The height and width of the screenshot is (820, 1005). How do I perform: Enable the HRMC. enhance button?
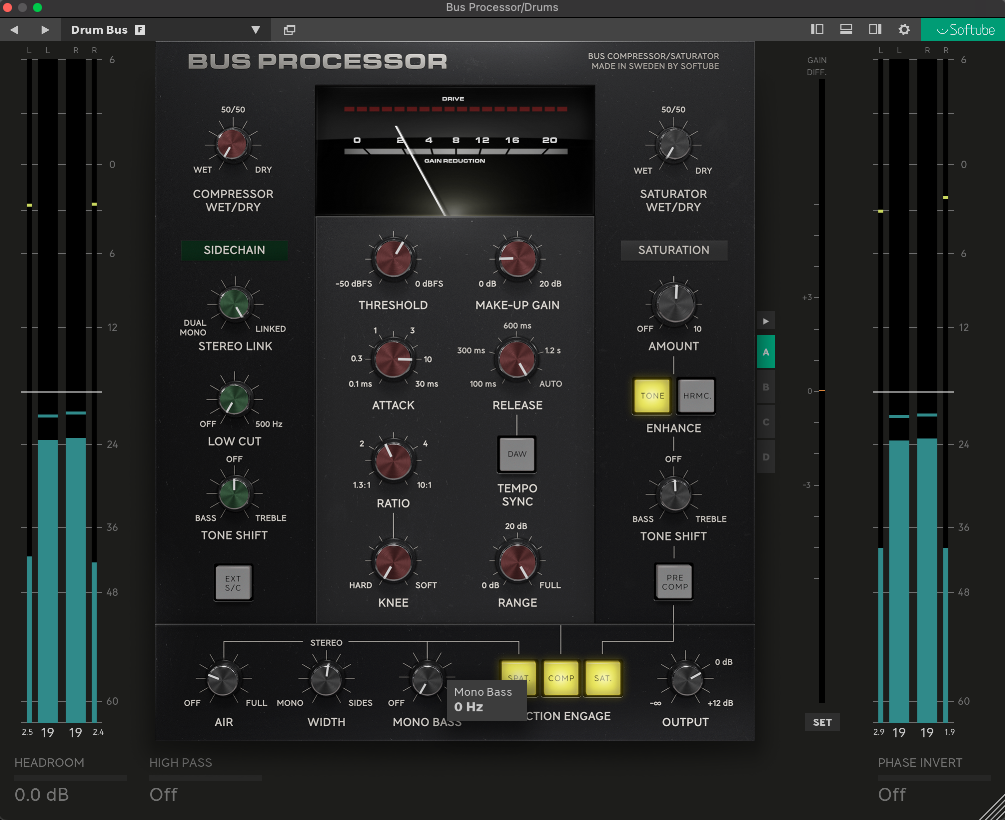tap(696, 396)
